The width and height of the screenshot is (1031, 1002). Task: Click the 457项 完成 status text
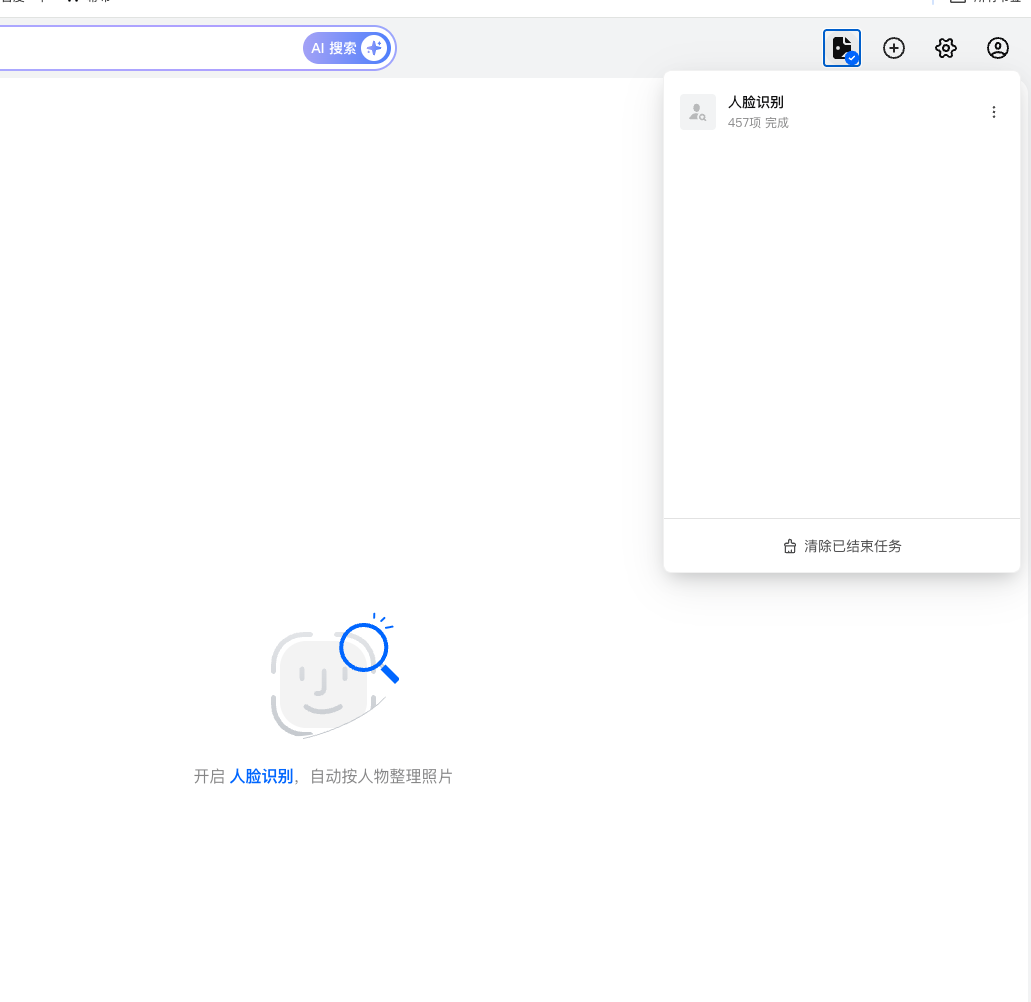[x=757, y=122]
